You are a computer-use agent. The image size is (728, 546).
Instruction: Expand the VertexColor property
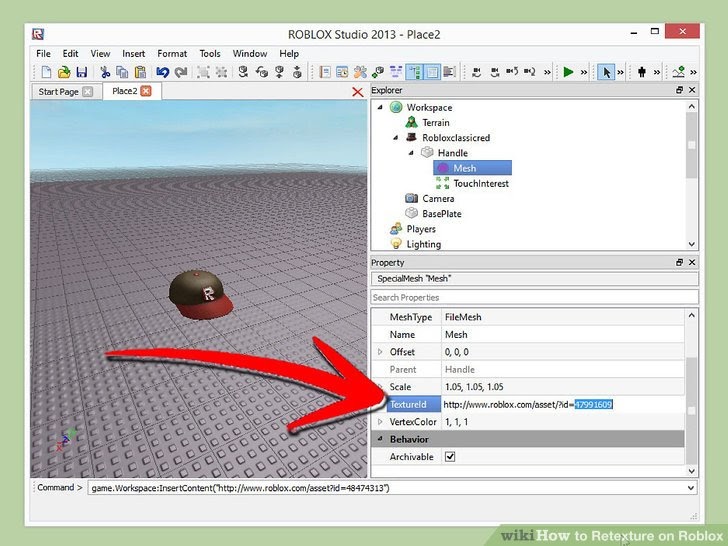click(380, 422)
